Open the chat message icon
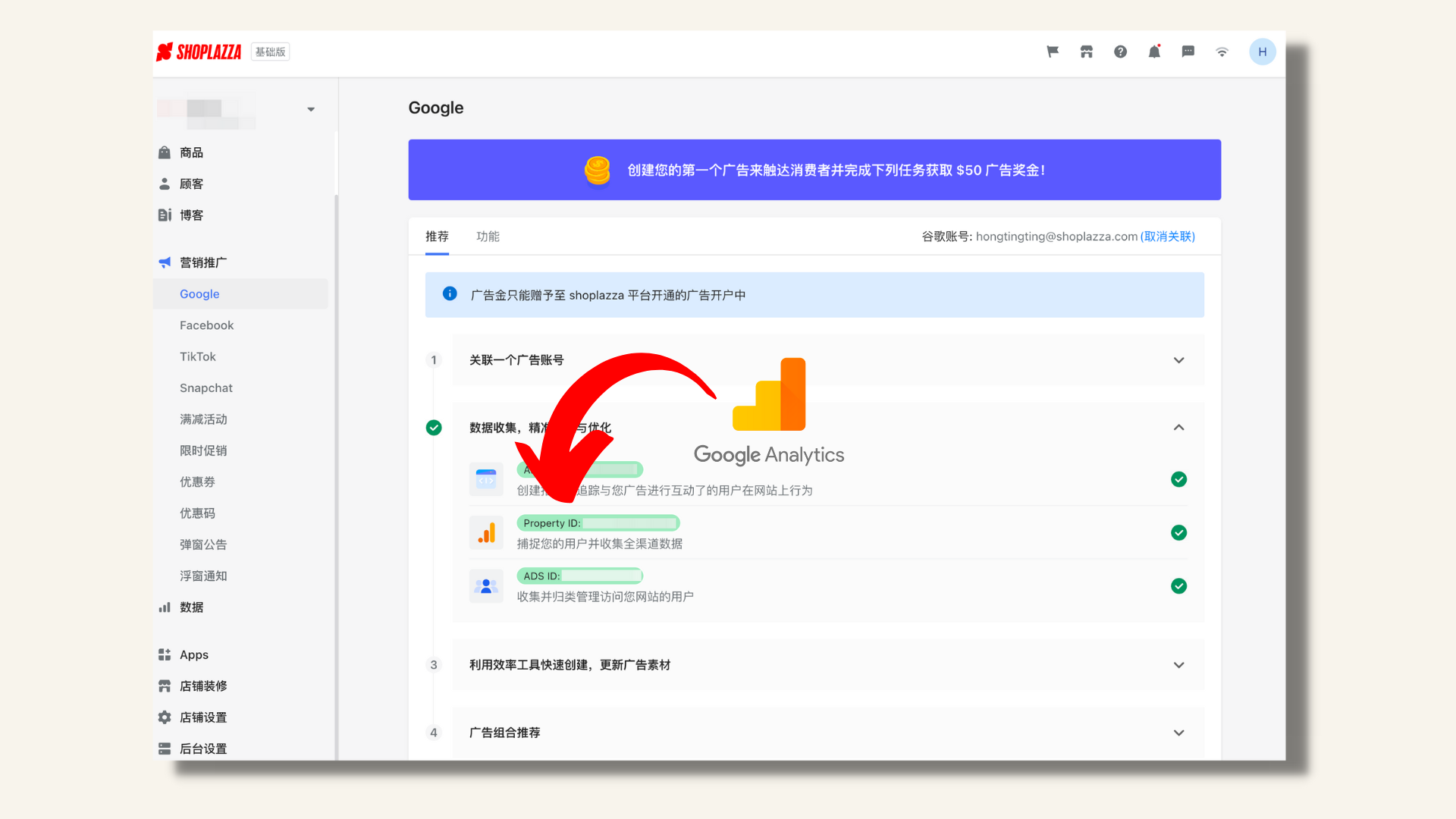The height and width of the screenshot is (819, 1456). point(1188,52)
